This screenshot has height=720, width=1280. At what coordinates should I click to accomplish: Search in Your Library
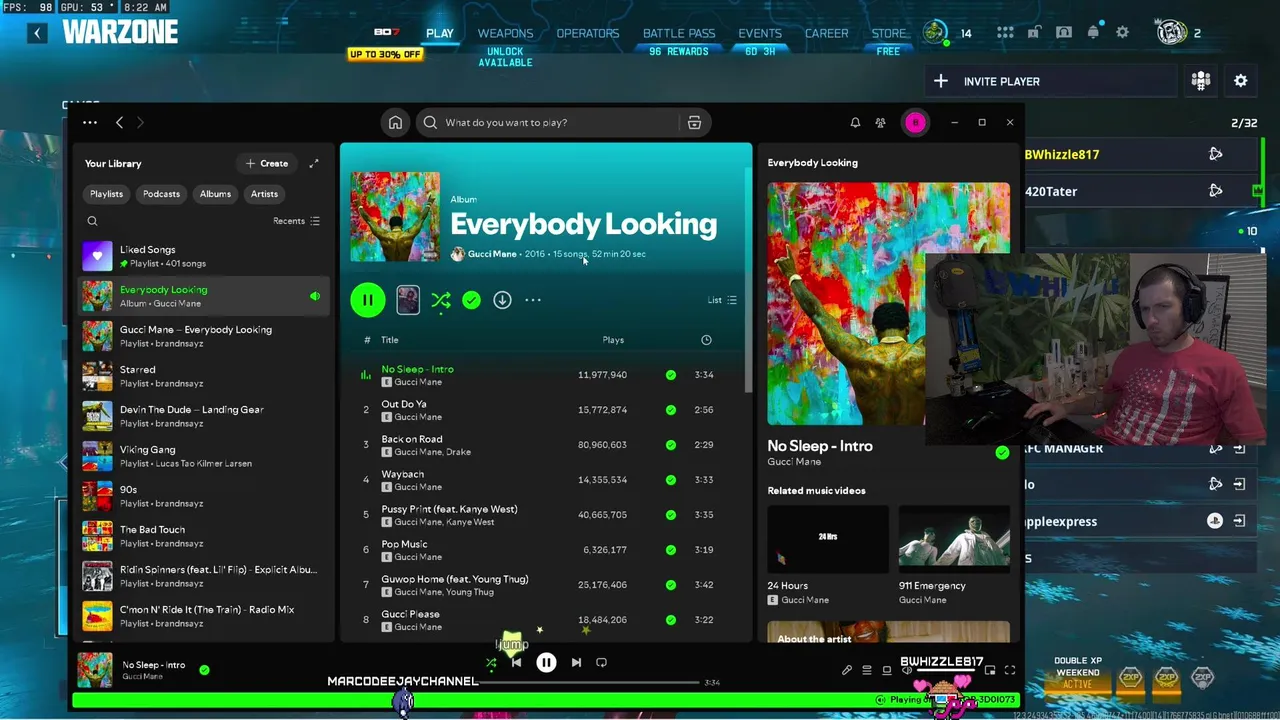[92, 221]
